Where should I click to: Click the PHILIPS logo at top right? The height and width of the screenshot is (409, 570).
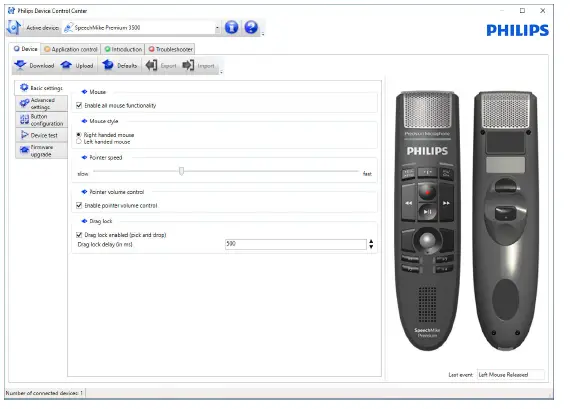(x=517, y=30)
